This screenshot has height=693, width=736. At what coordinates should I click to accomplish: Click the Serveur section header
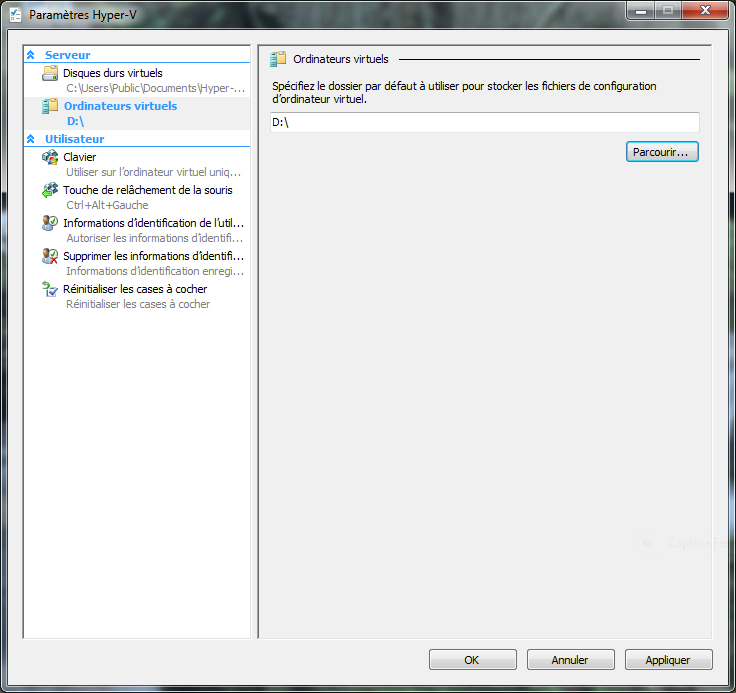(68, 55)
